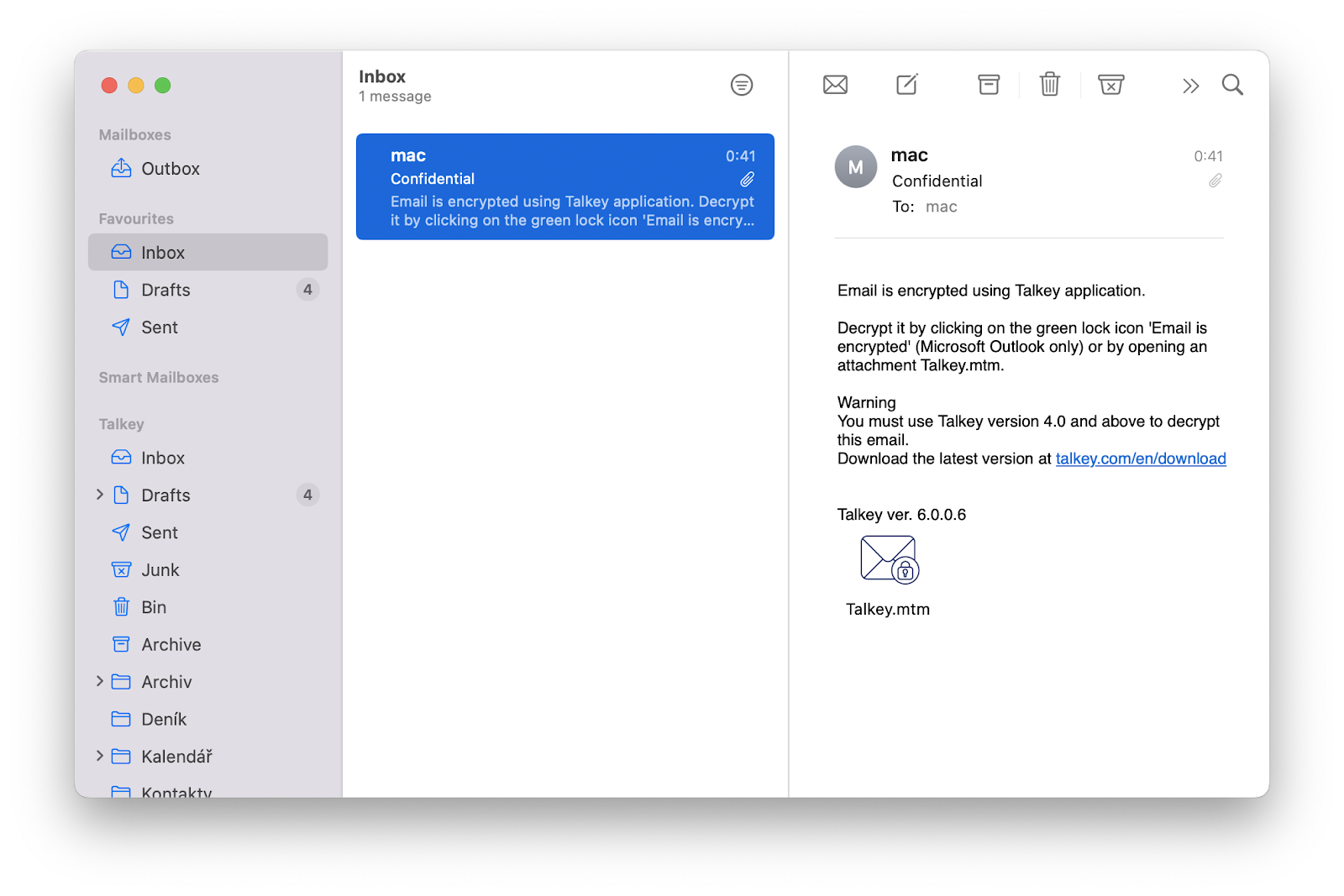Click the Favourites Inbox tray icon
Viewport: 1344px width, 896px height.
tap(121, 251)
